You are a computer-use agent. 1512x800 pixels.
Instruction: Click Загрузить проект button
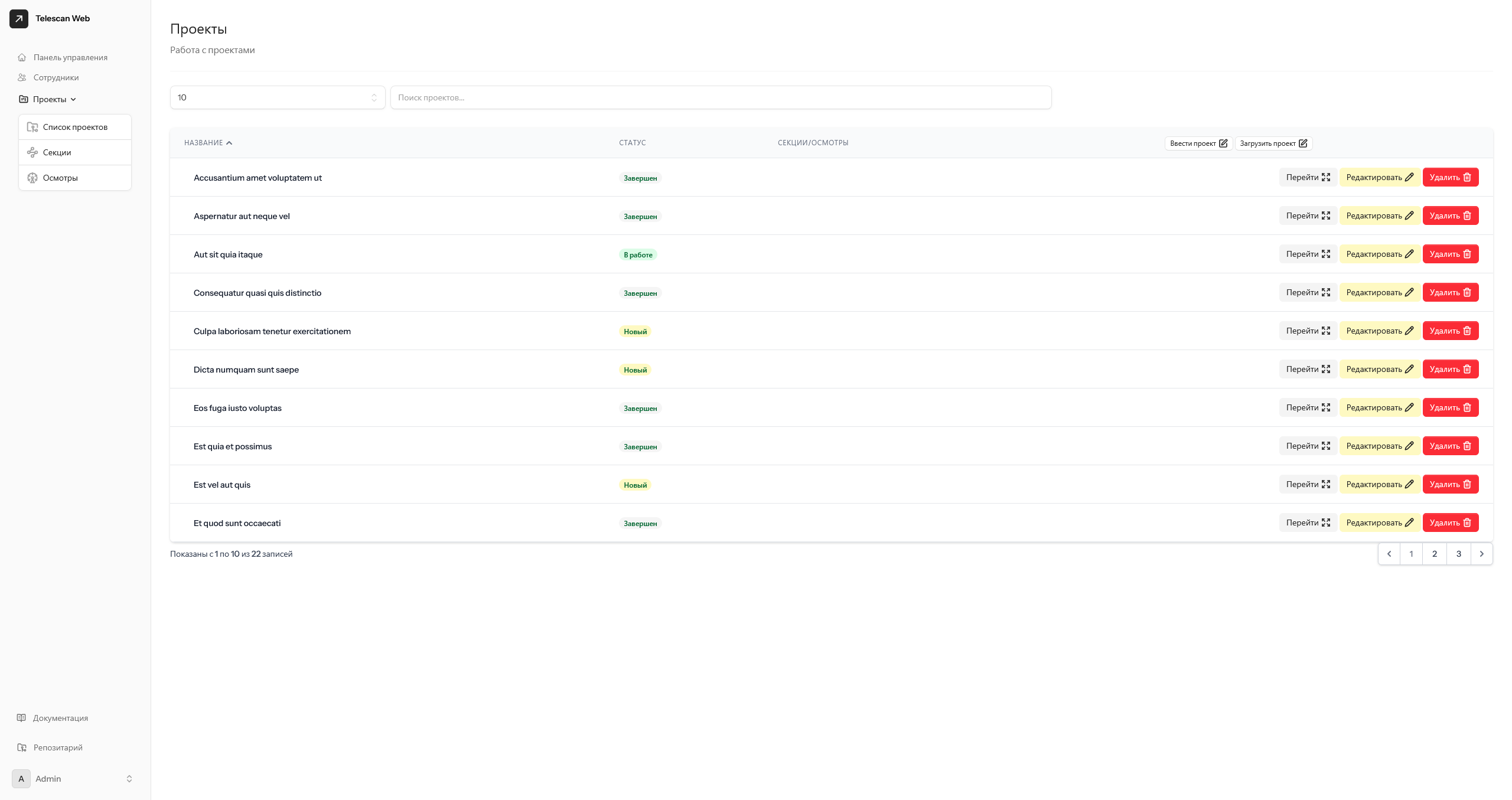click(x=1273, y=143)
